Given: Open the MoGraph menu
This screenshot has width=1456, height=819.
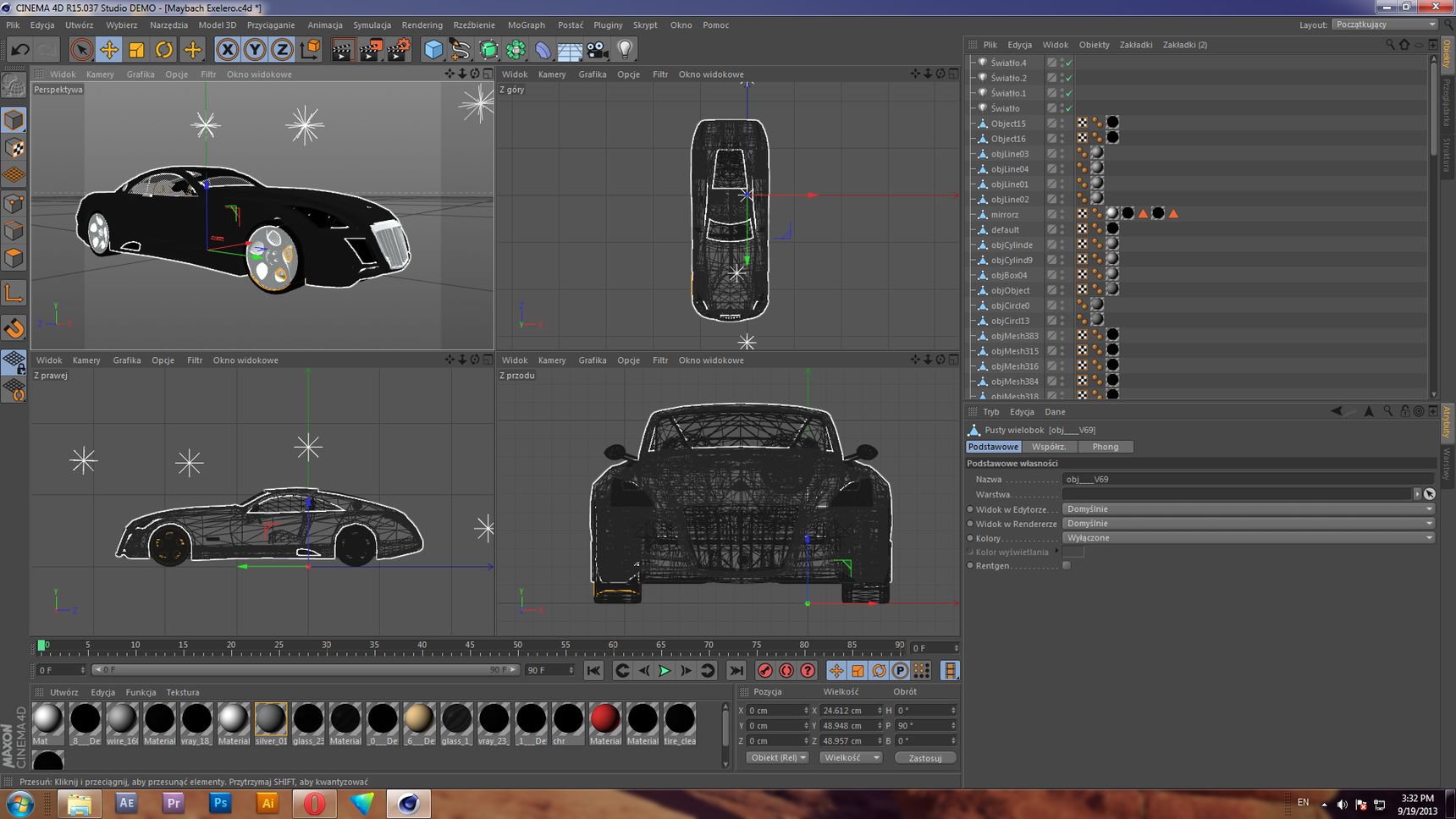Looking at the screenshot, I should (x=527, y=25).
